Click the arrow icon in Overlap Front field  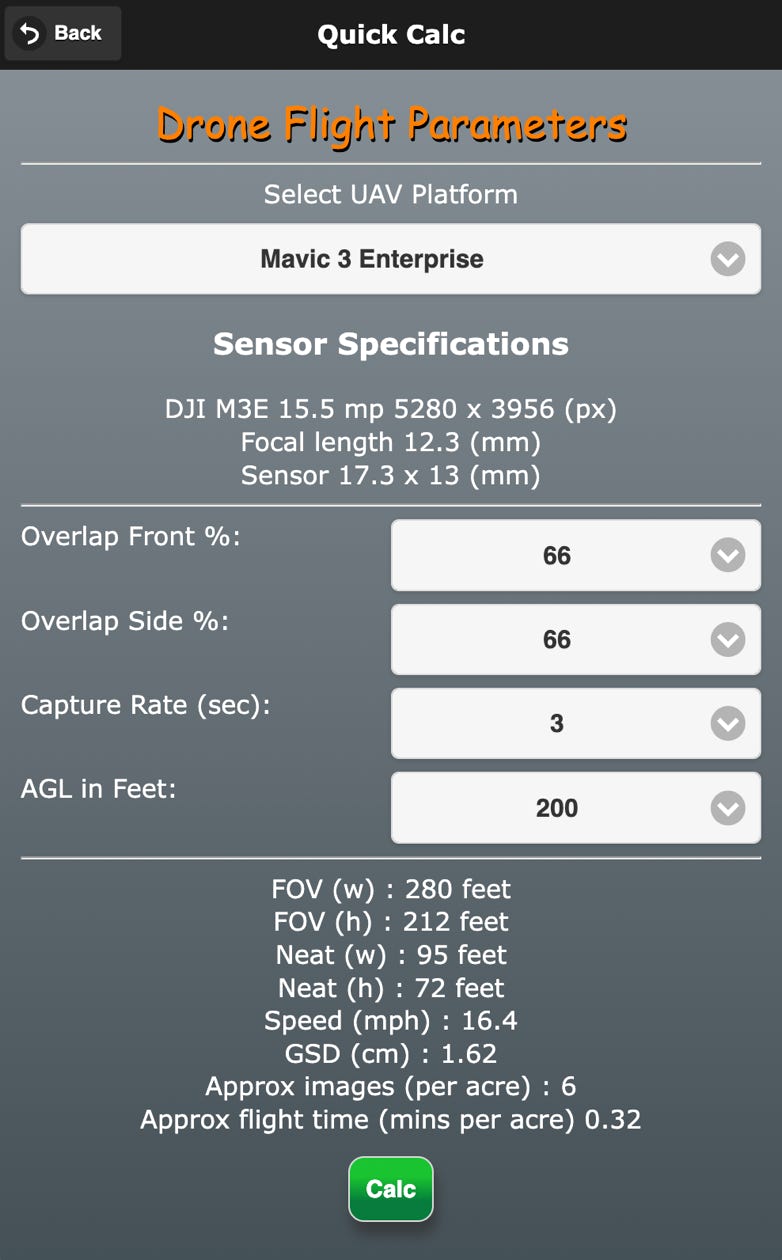pyautogui.click(x=727, y=555)
